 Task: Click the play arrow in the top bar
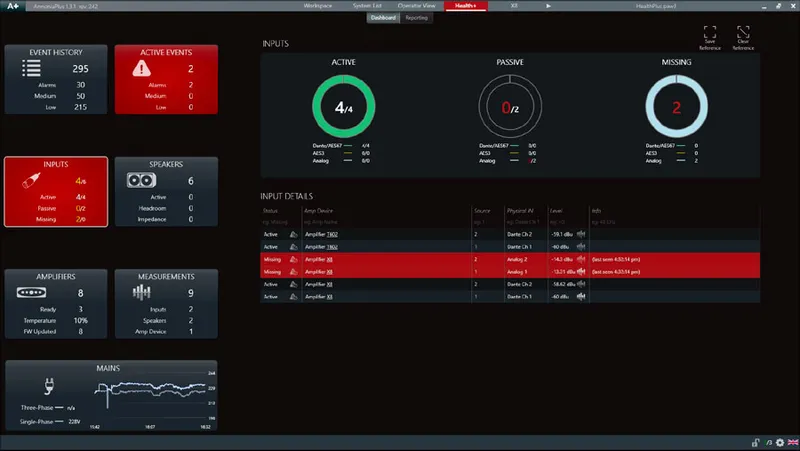pos(548,6)
